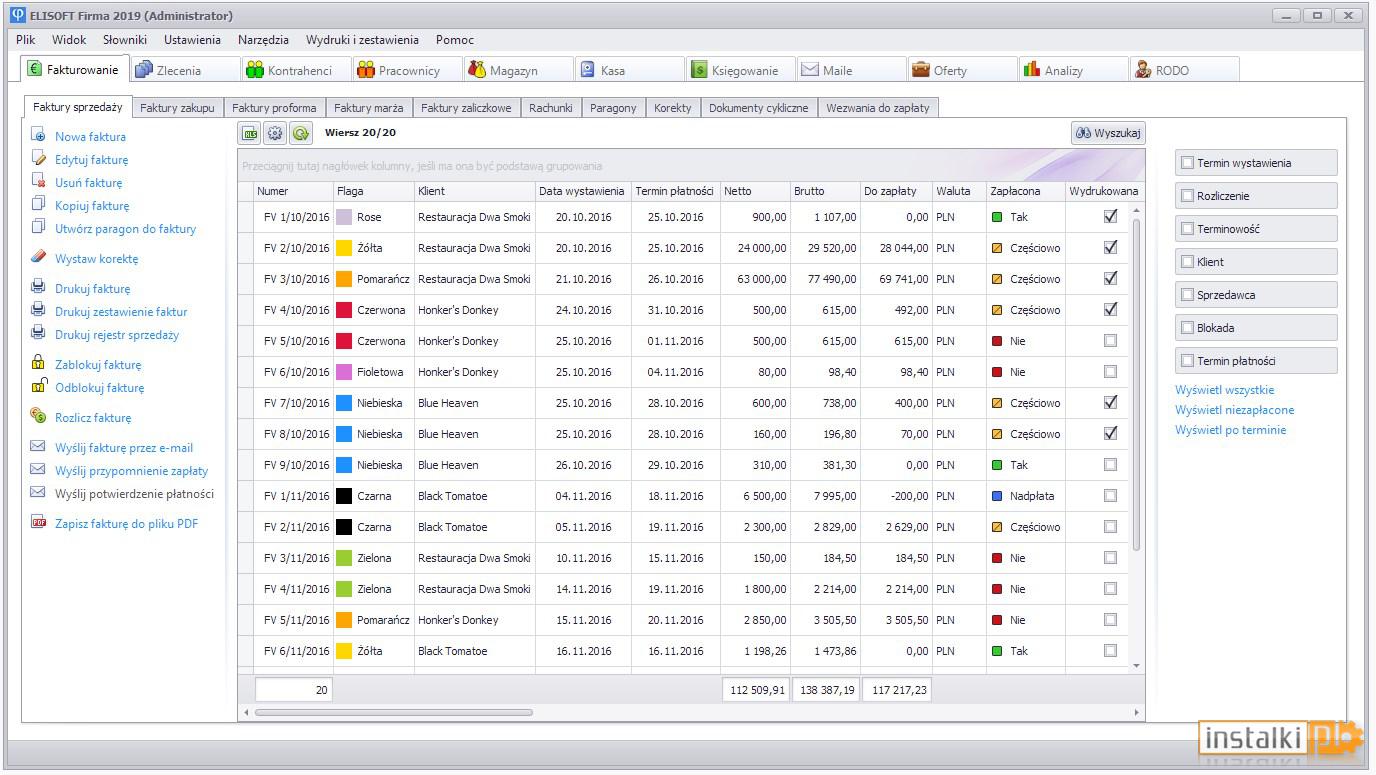Switch to the Wezwania do zapłaty tab

[x=878, y=107]
